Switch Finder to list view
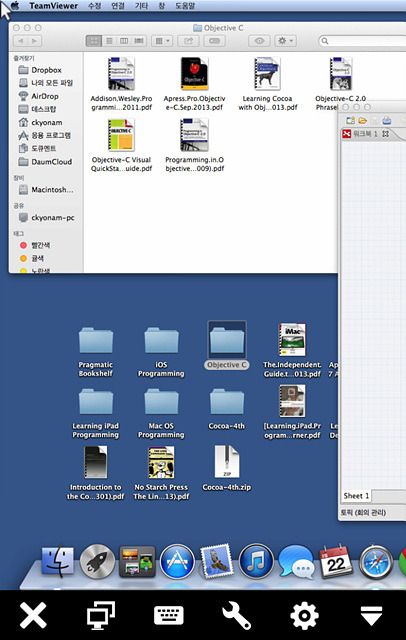Image resolution: width=406 pixels, height=640 pixels. (x=109, y=41)
